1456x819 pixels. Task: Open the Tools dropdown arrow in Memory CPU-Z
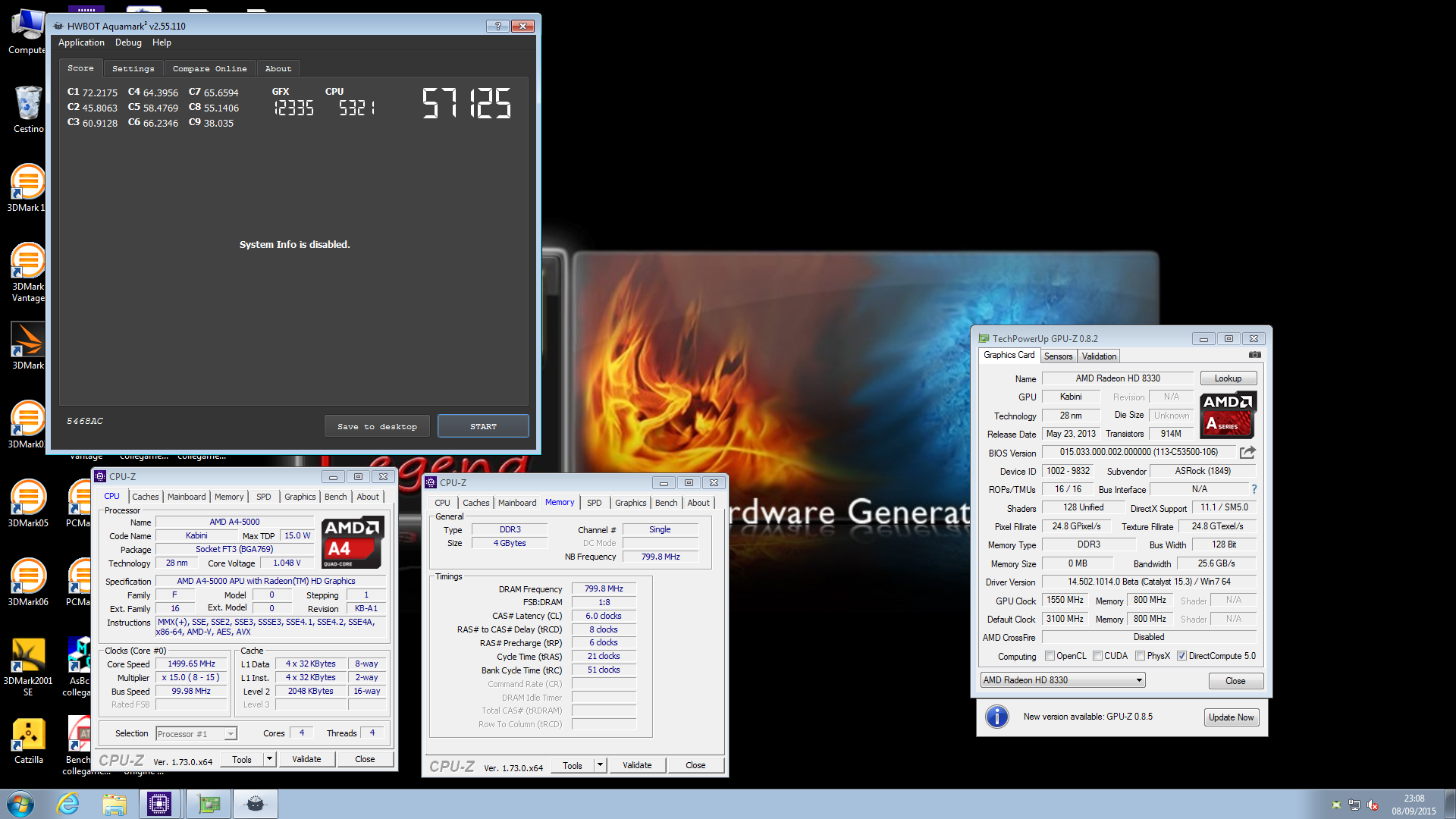point(600,765)
